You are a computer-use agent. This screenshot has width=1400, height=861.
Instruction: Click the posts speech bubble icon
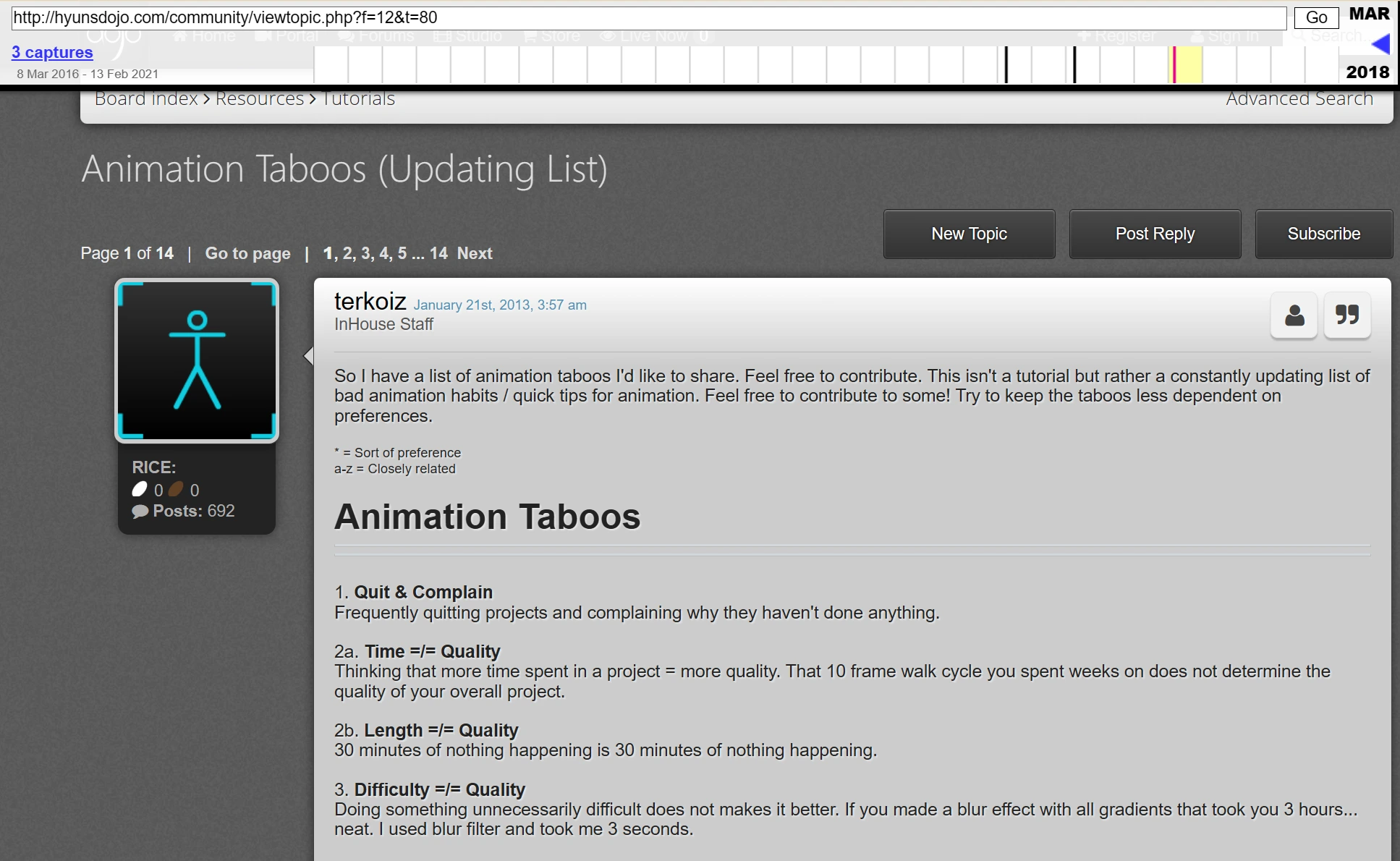click(x=140, y=512)
